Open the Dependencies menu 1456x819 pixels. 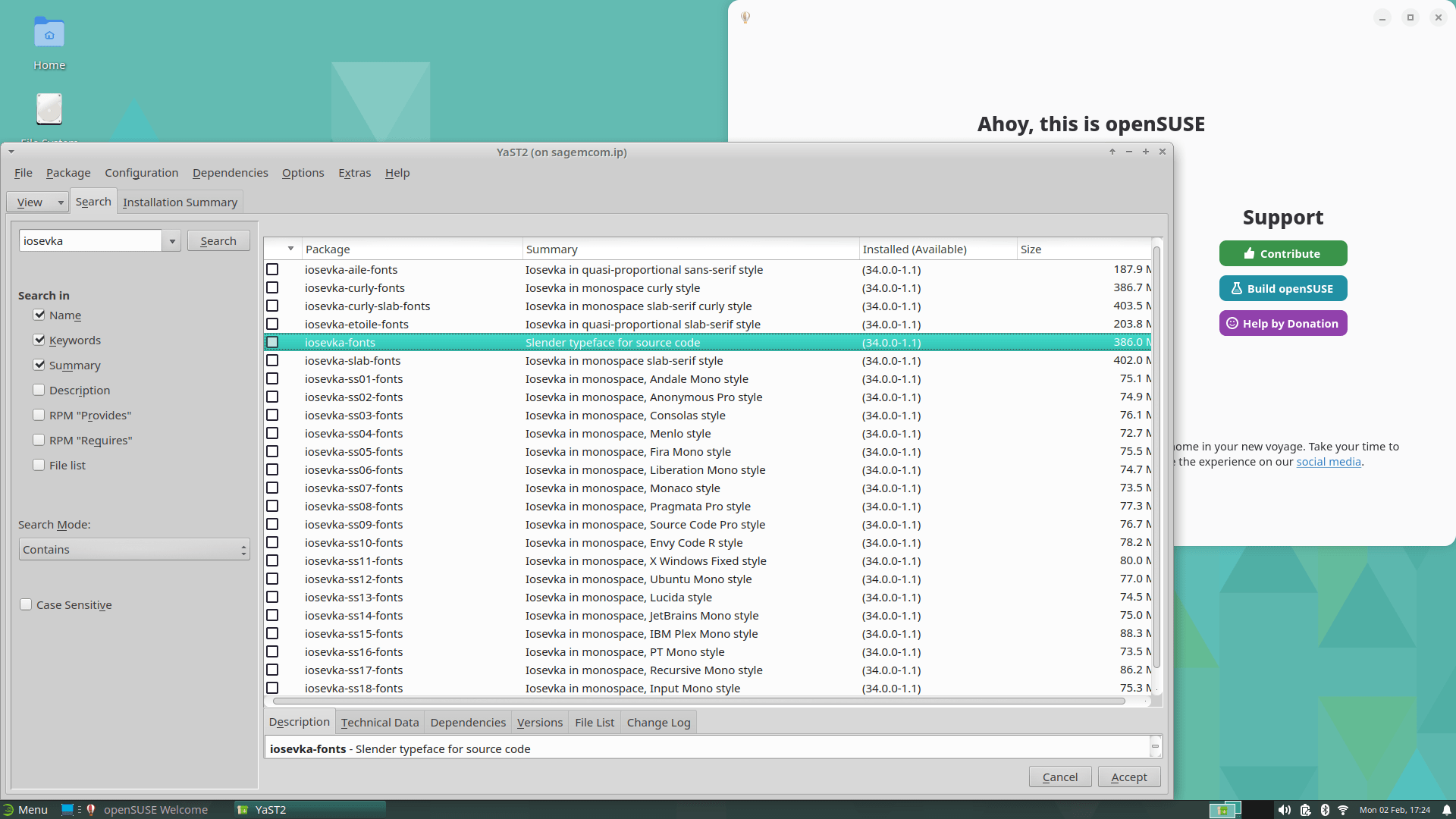pyautogui.click(x=230, y=173)
